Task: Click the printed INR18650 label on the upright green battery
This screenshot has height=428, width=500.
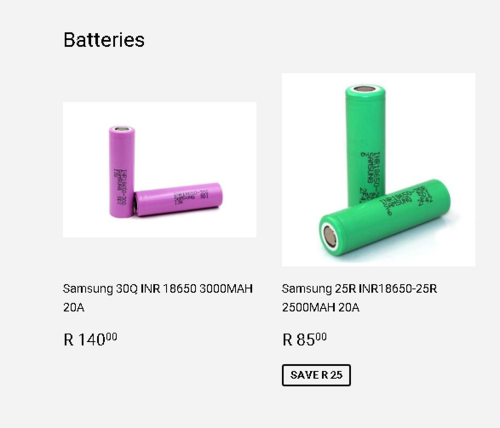Action: tap(371, 173)
